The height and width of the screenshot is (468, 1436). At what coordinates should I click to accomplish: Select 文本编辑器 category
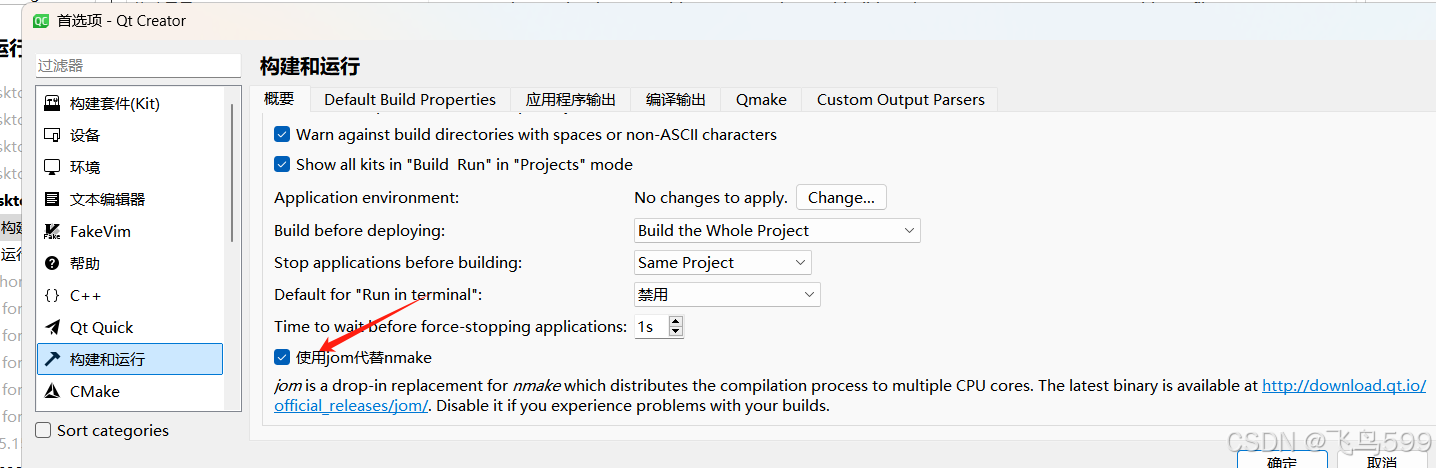click(130, 199)
